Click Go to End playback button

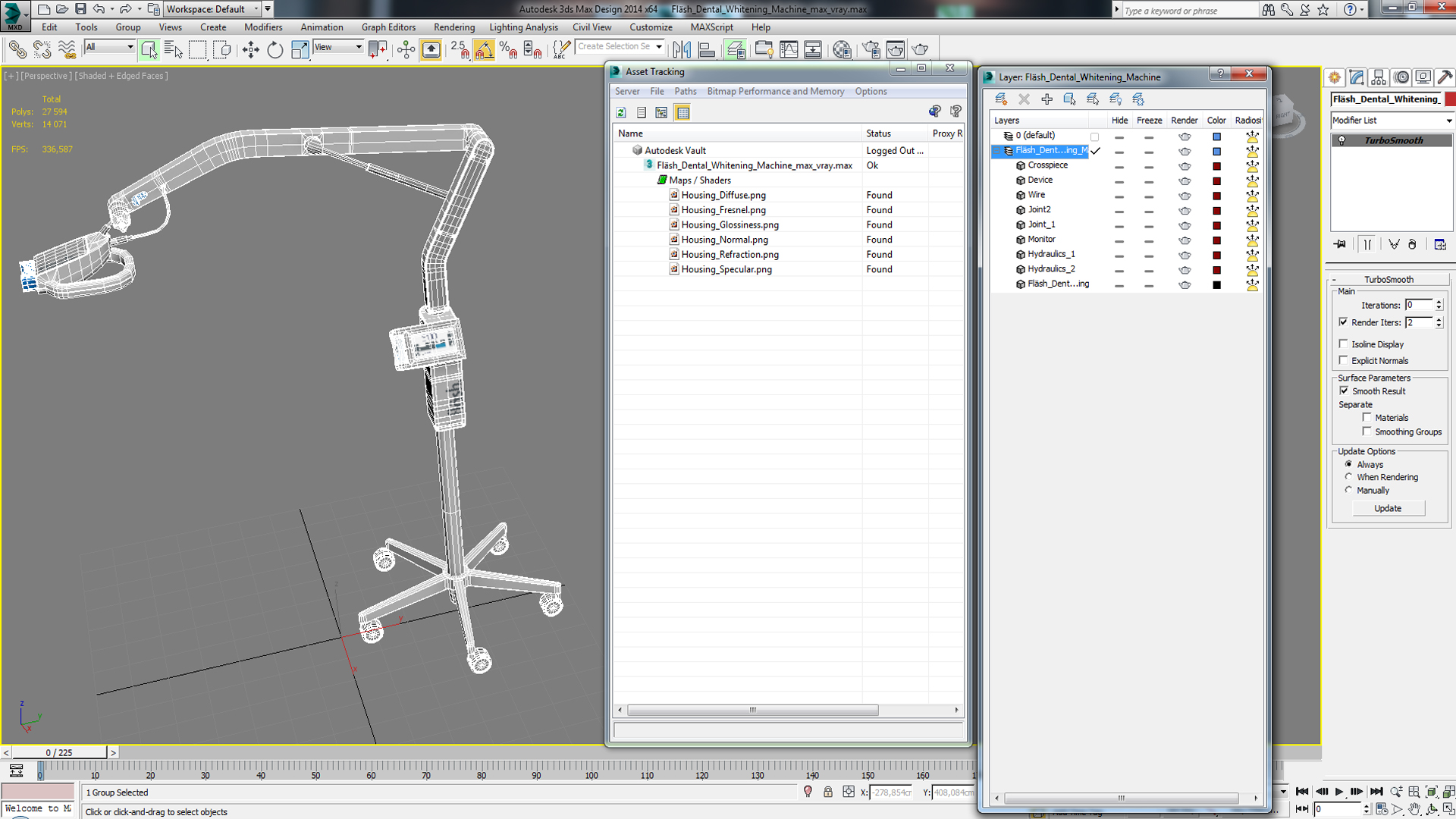[1376, 792]
